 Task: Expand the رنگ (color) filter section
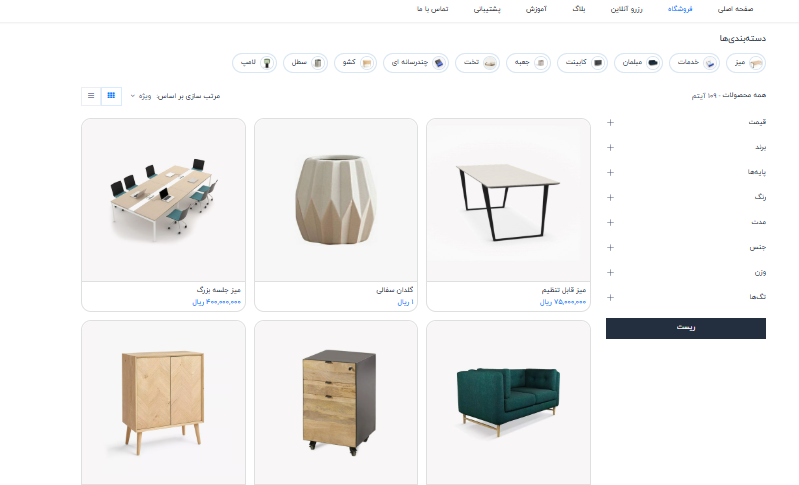[686, 197]
